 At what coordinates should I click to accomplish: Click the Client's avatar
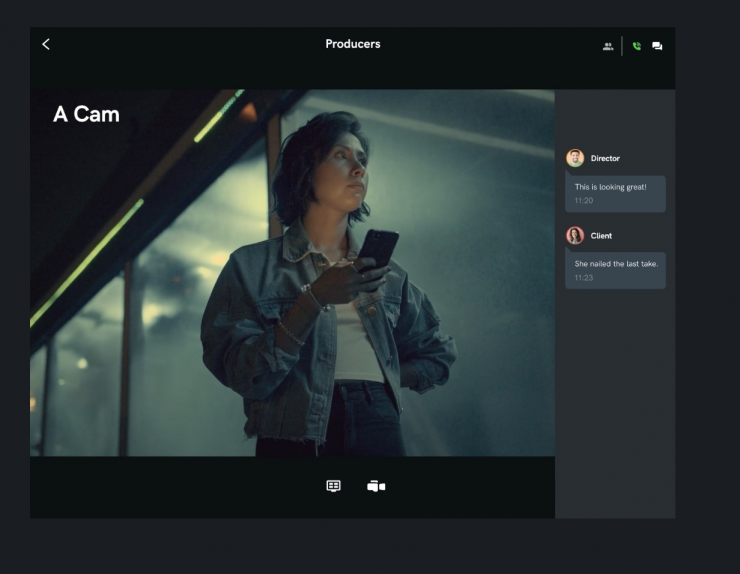[575, 236]
